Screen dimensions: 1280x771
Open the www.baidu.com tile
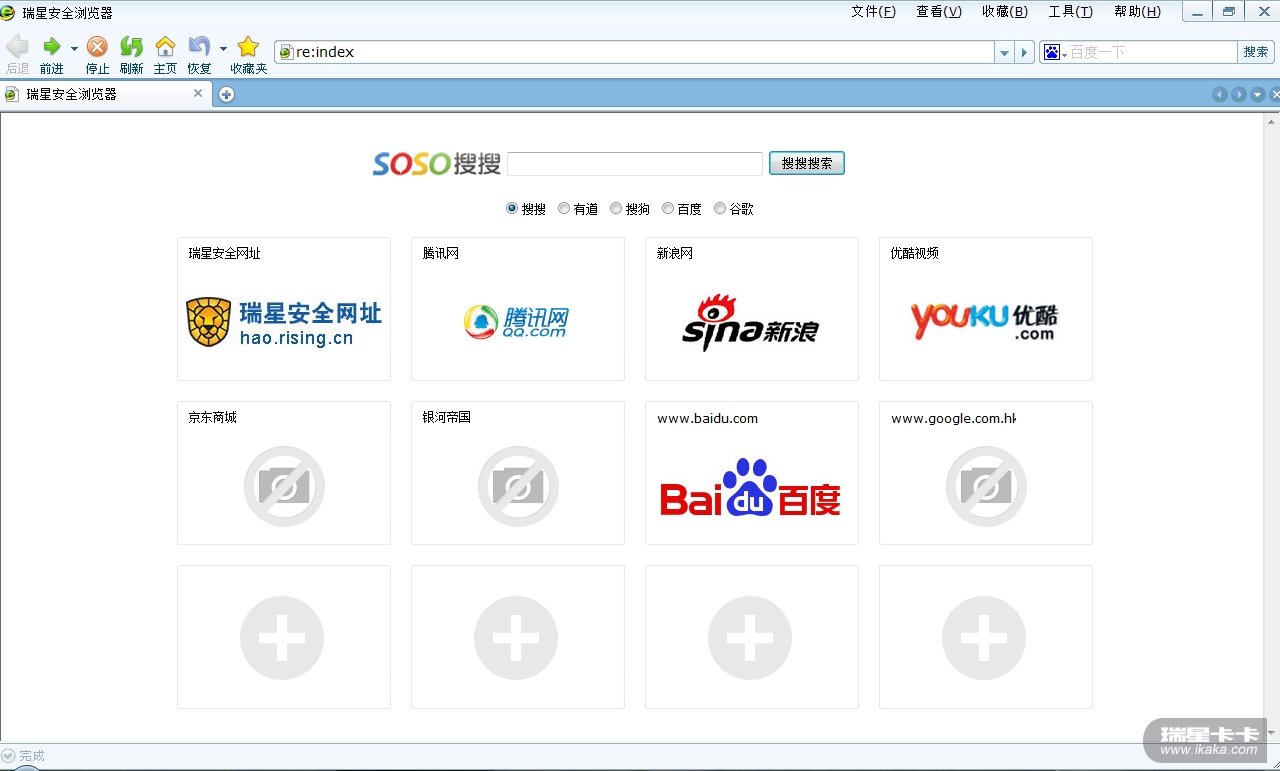pos(752,473)
